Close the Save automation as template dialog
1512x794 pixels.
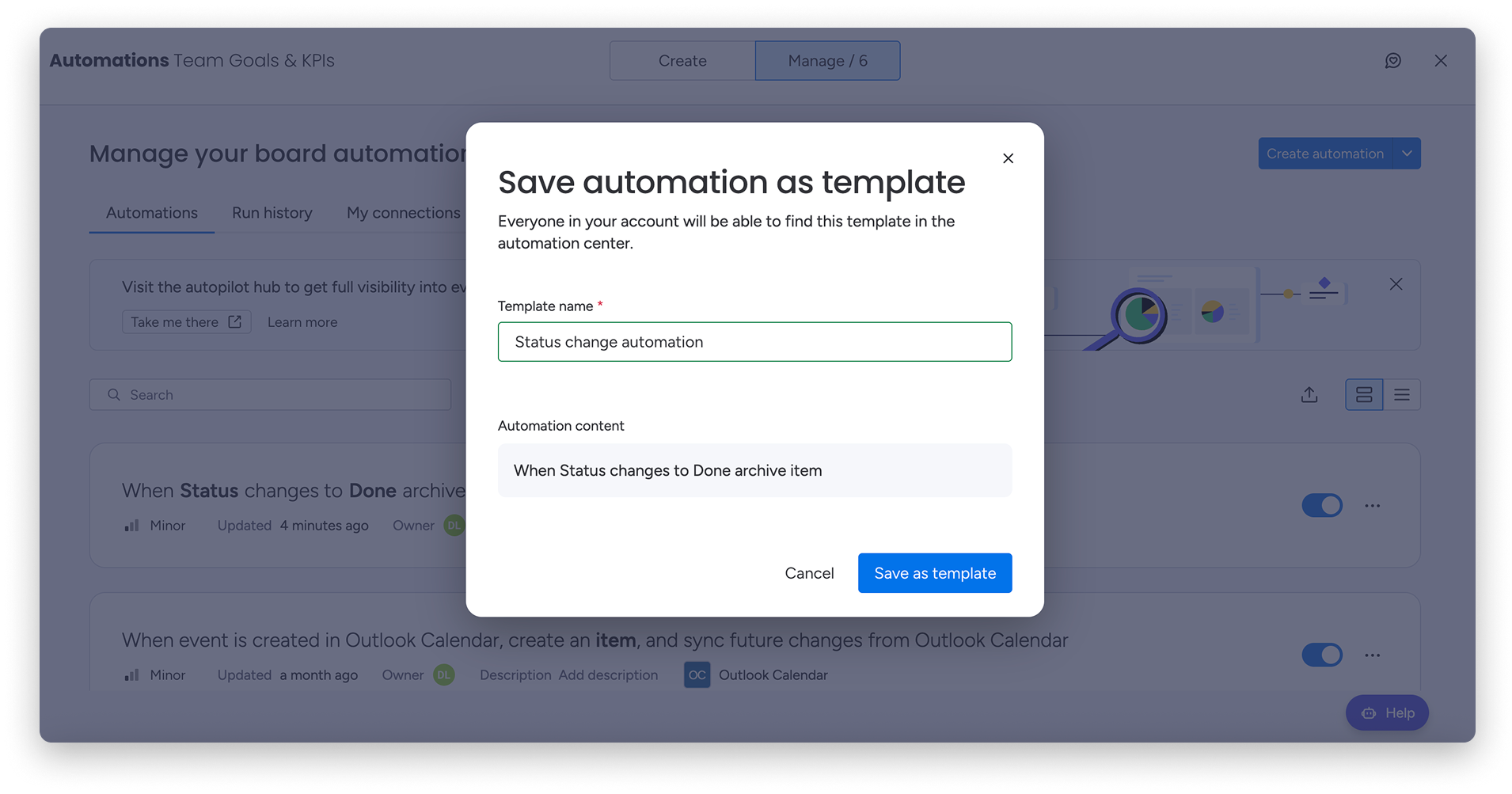(1008, 158)
